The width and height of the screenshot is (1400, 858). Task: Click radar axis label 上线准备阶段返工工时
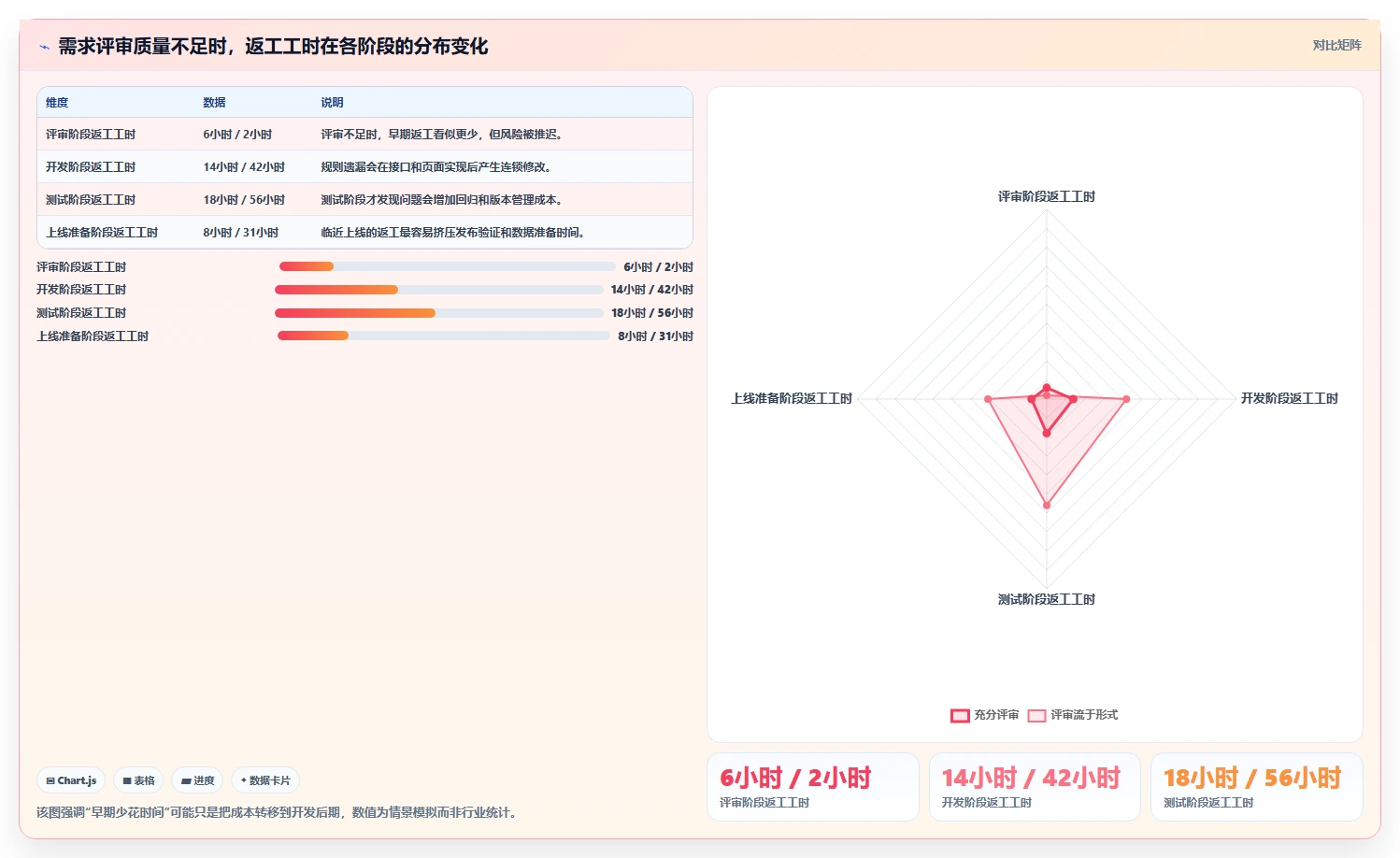[791, 398]
